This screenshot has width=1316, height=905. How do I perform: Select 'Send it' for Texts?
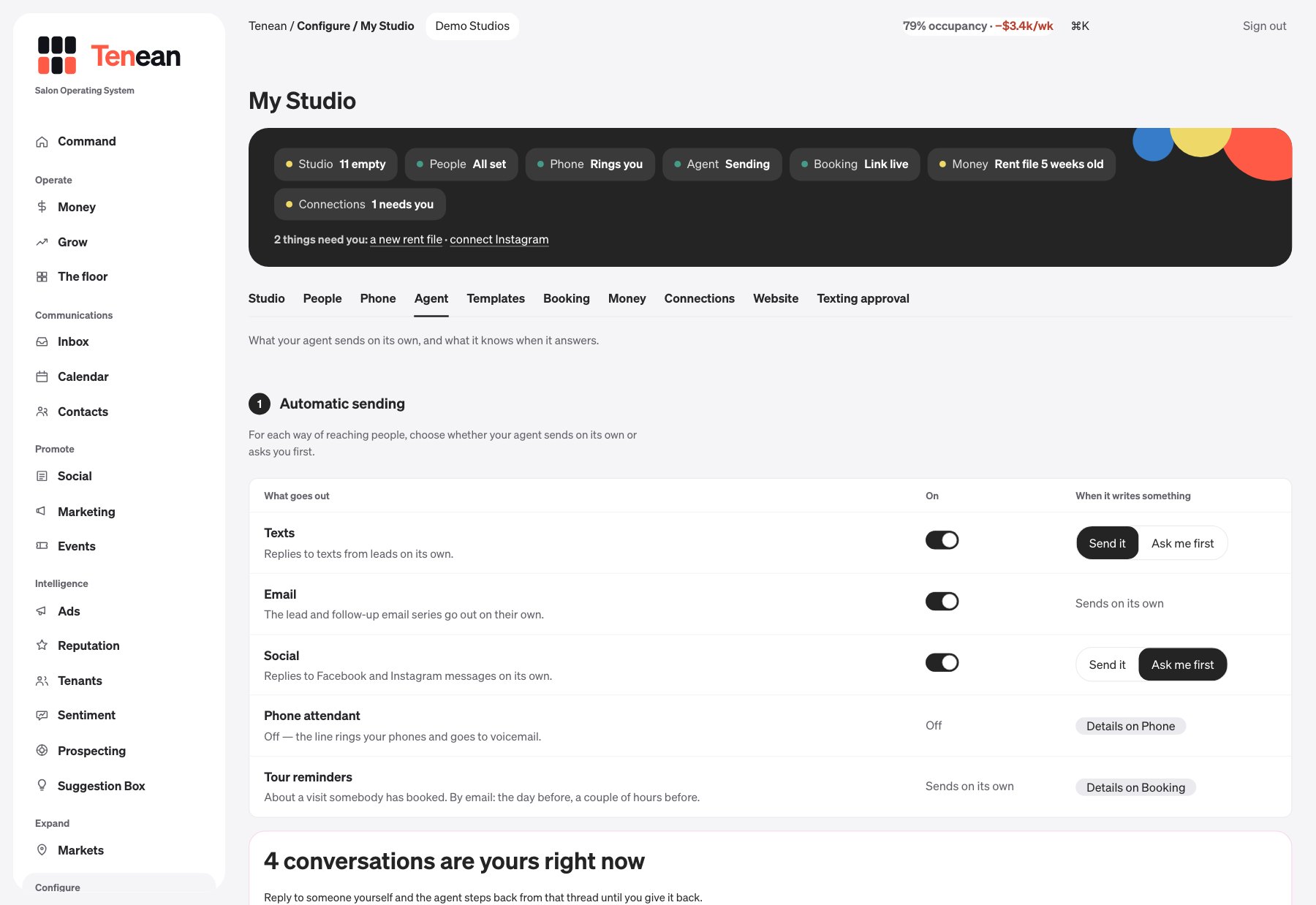(x=1107, y=543)
